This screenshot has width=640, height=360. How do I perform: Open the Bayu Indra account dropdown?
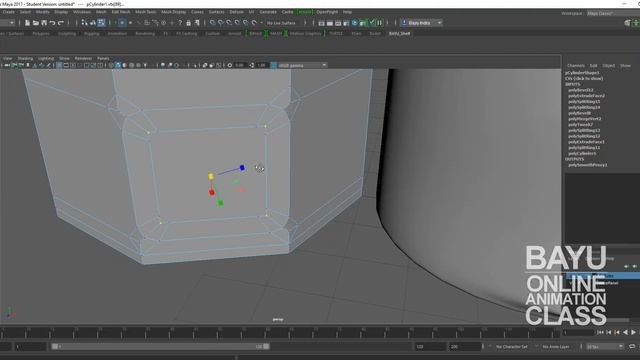[x=421, y=23]
